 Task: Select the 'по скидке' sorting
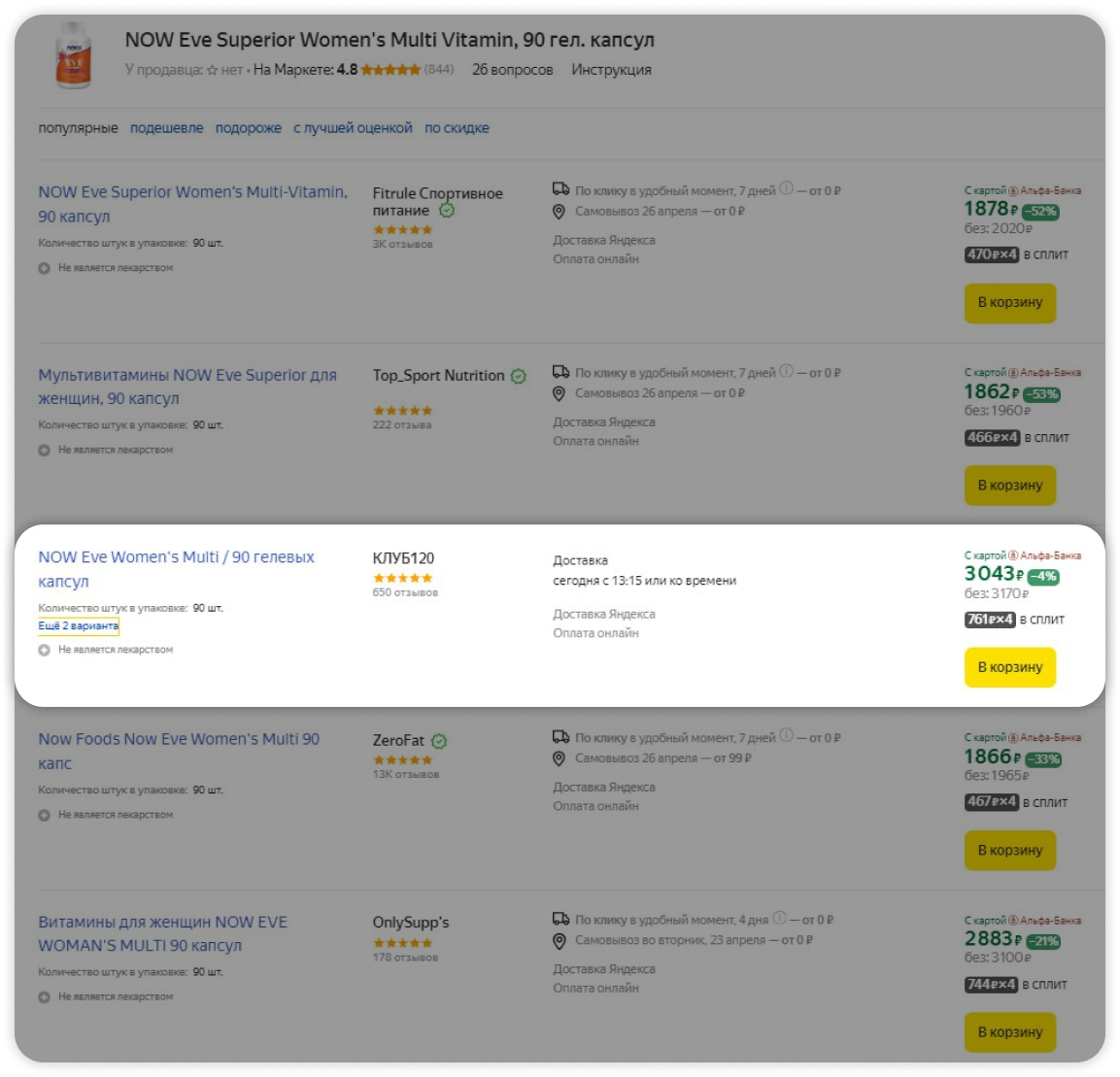point(457,128)
